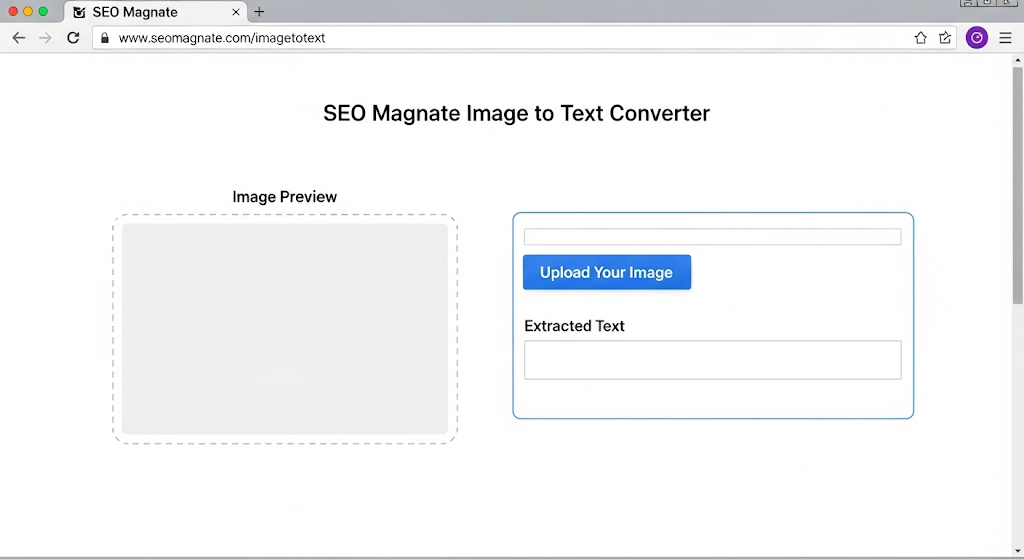Click the forward navigation arrow

[x=45, y=38]
